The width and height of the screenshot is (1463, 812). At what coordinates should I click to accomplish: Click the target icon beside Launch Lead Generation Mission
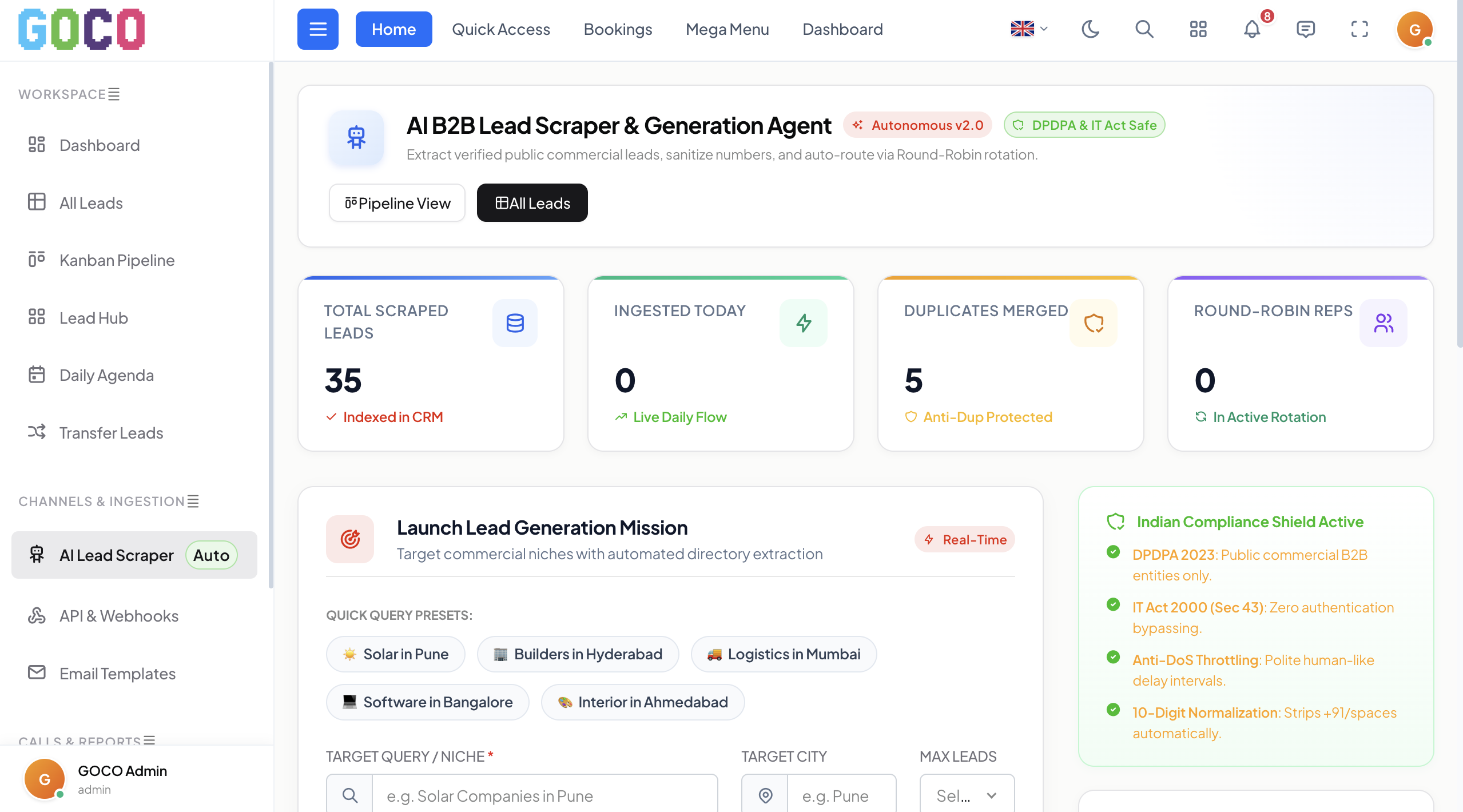coord(350,539)
